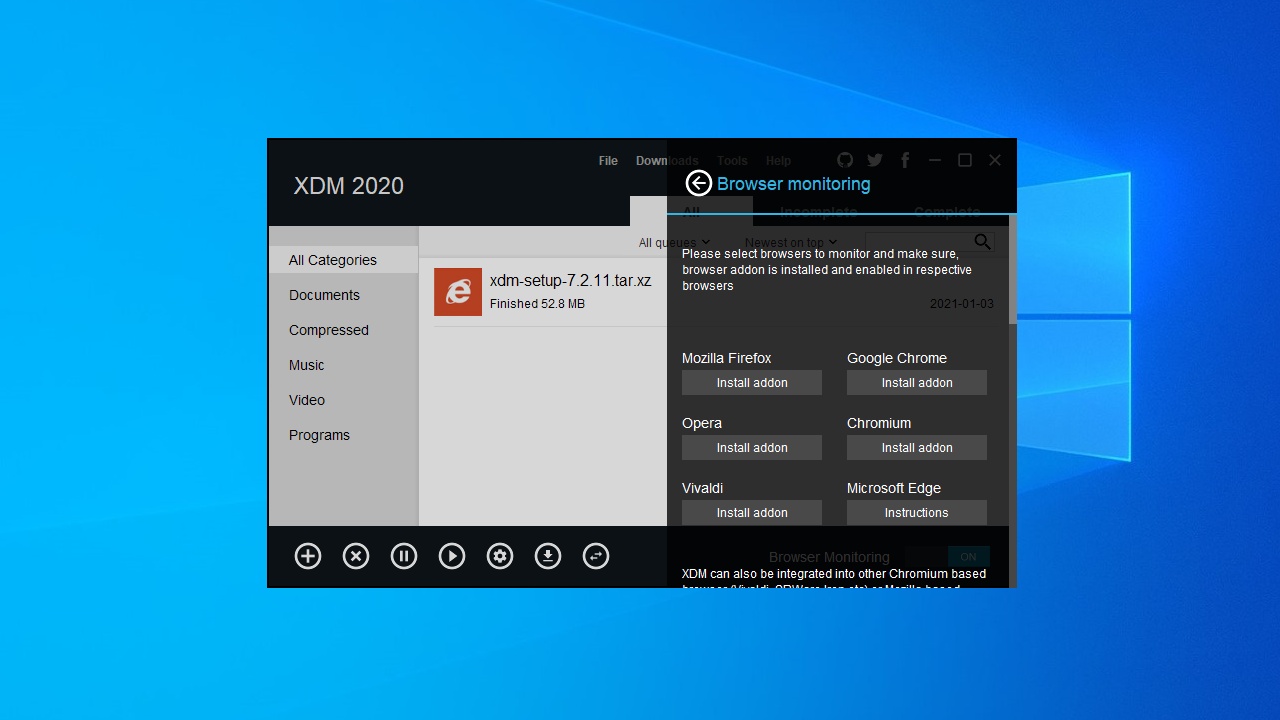Click the Browser monitoring heading text
This screenshot has width=1280, height=720.
[x=793, y=184]
